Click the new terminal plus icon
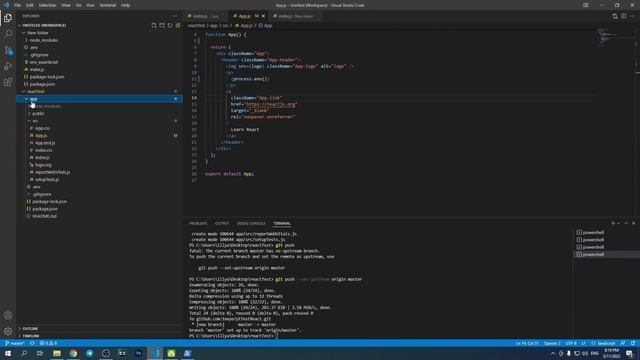Screen dimensions: 640x360 coord(613,223)
